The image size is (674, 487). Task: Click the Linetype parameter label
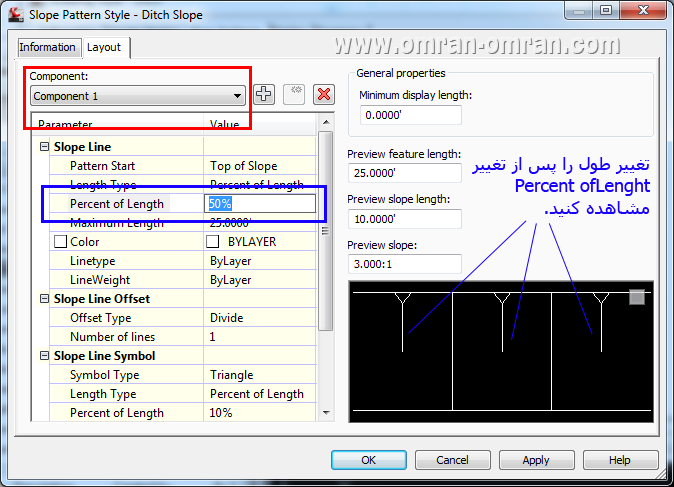92,260
